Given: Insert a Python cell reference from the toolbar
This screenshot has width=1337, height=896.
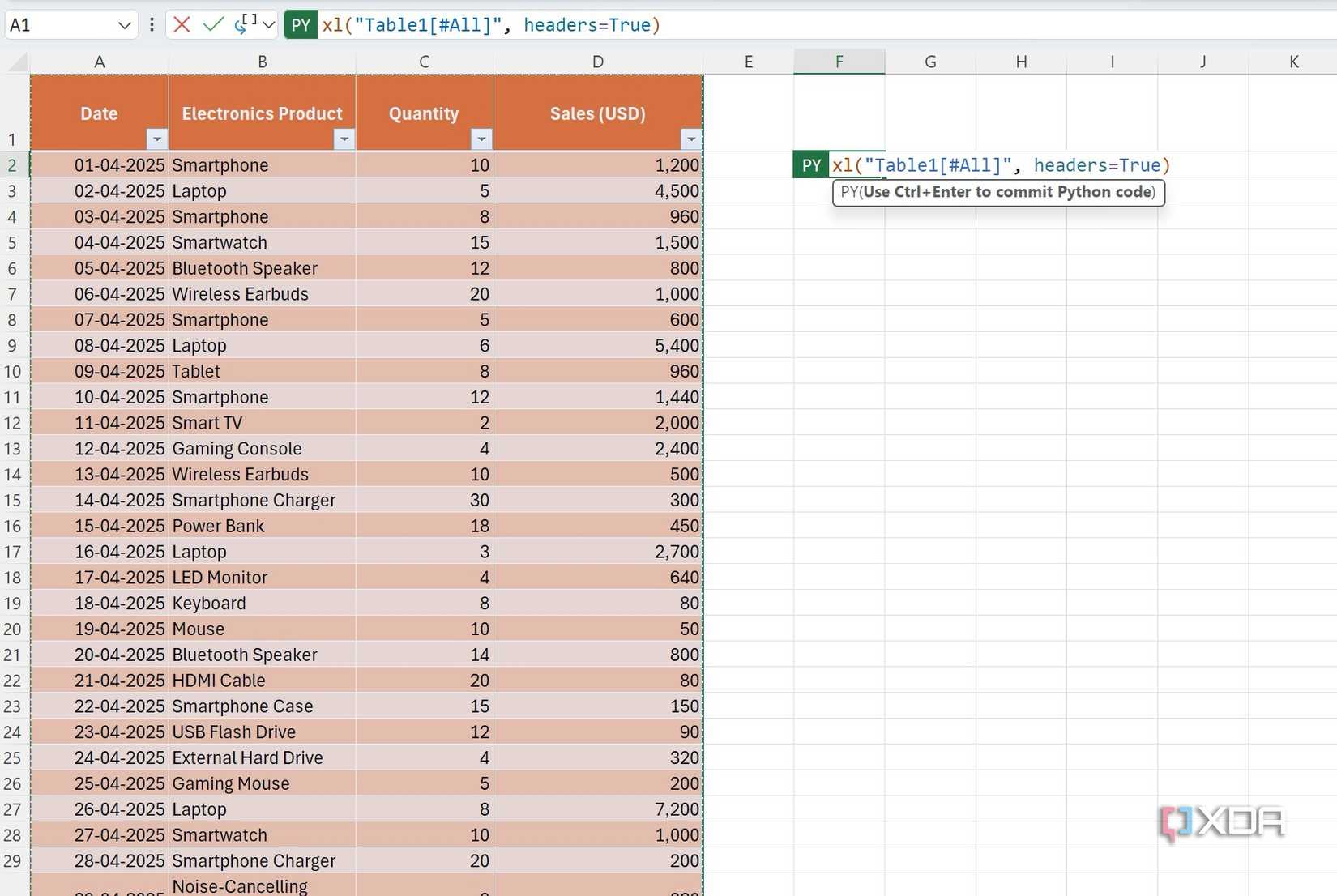Looking at the screenshot, I should coord(242,24).
